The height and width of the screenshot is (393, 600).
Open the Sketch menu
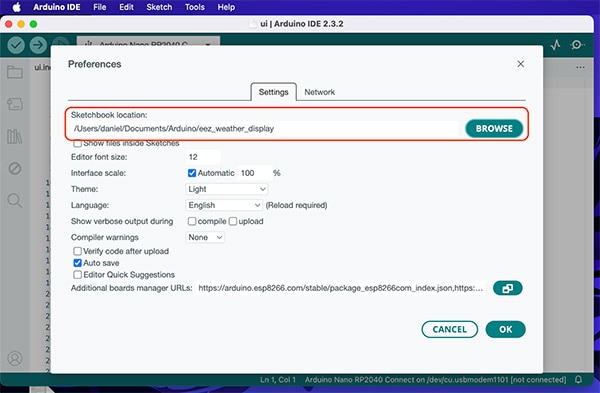tap(159, 7)
